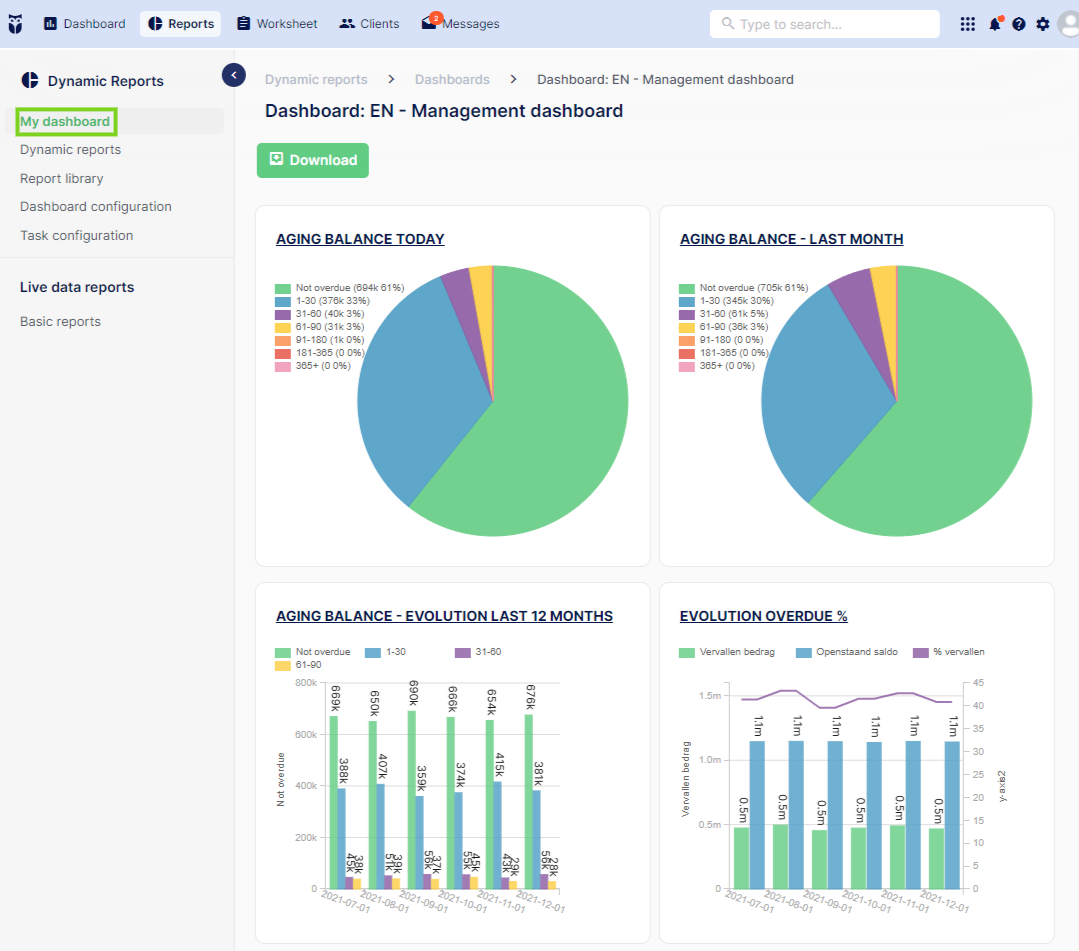Go to the Clients tab
Image resolution: width=1079 pixels, height=951 pixels.
point(370,23)
